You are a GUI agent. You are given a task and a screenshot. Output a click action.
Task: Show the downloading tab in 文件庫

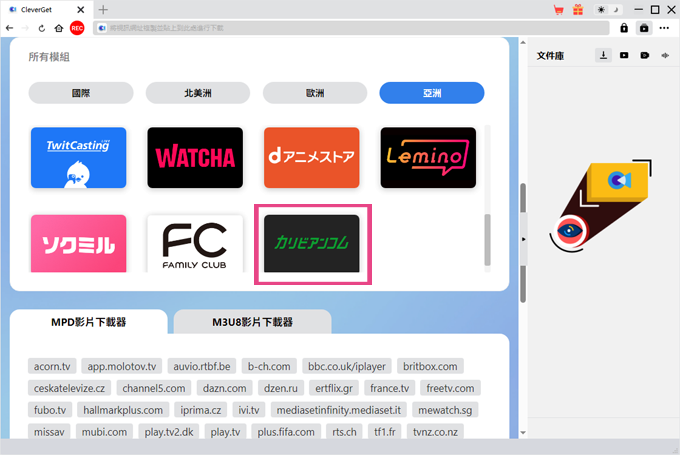(603, 56)
